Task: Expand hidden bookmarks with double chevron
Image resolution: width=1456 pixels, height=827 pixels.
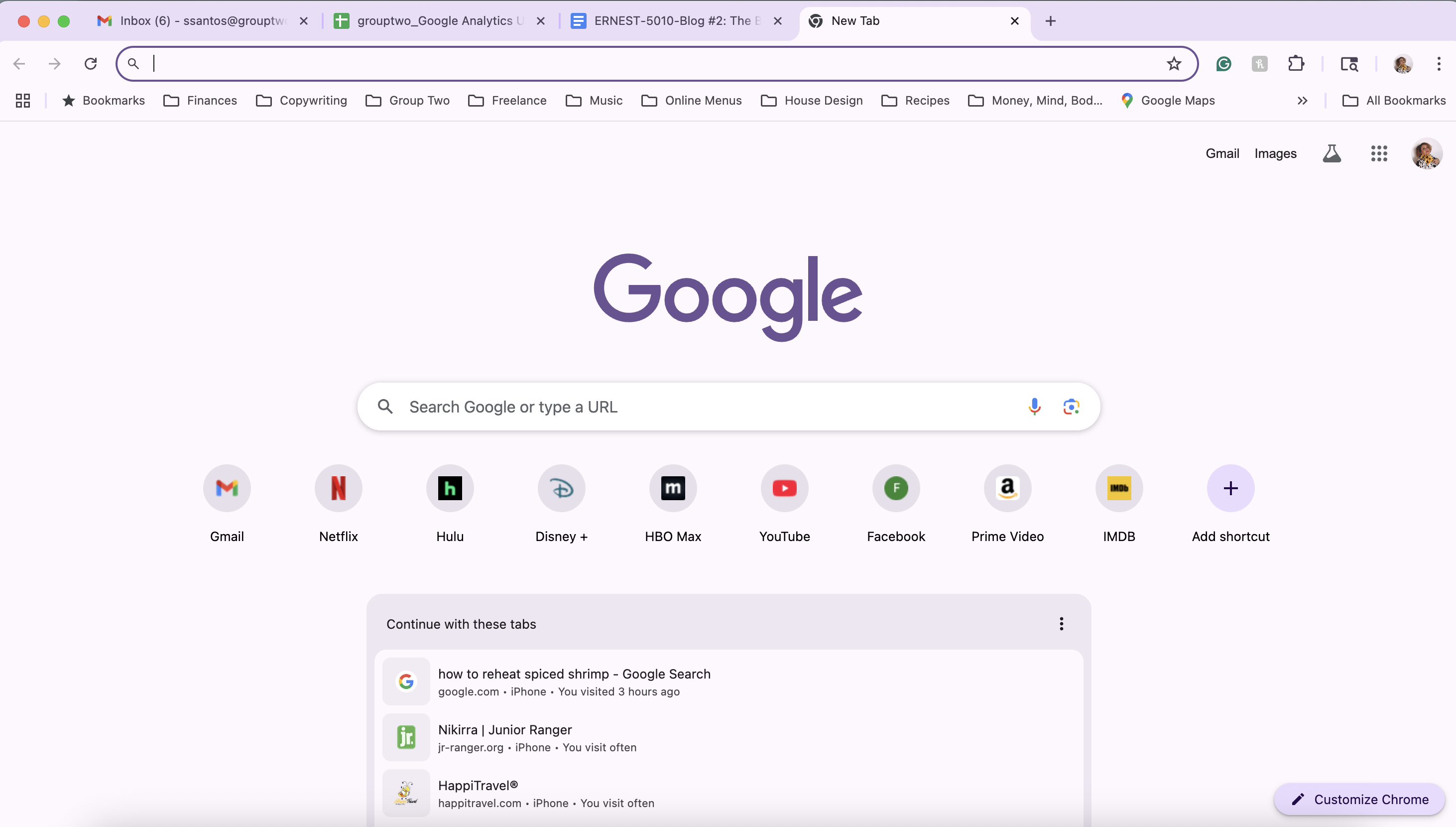Action: point(1302,101)
